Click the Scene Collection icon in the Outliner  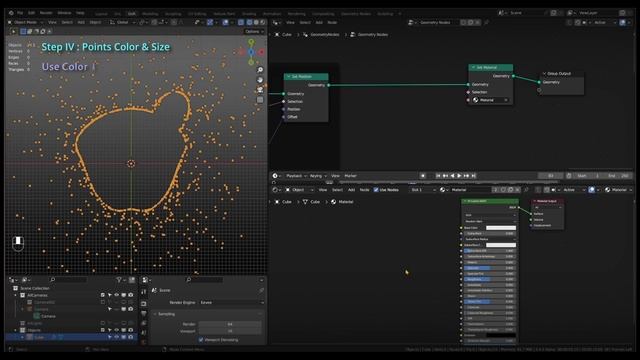(x=16, y=288)
